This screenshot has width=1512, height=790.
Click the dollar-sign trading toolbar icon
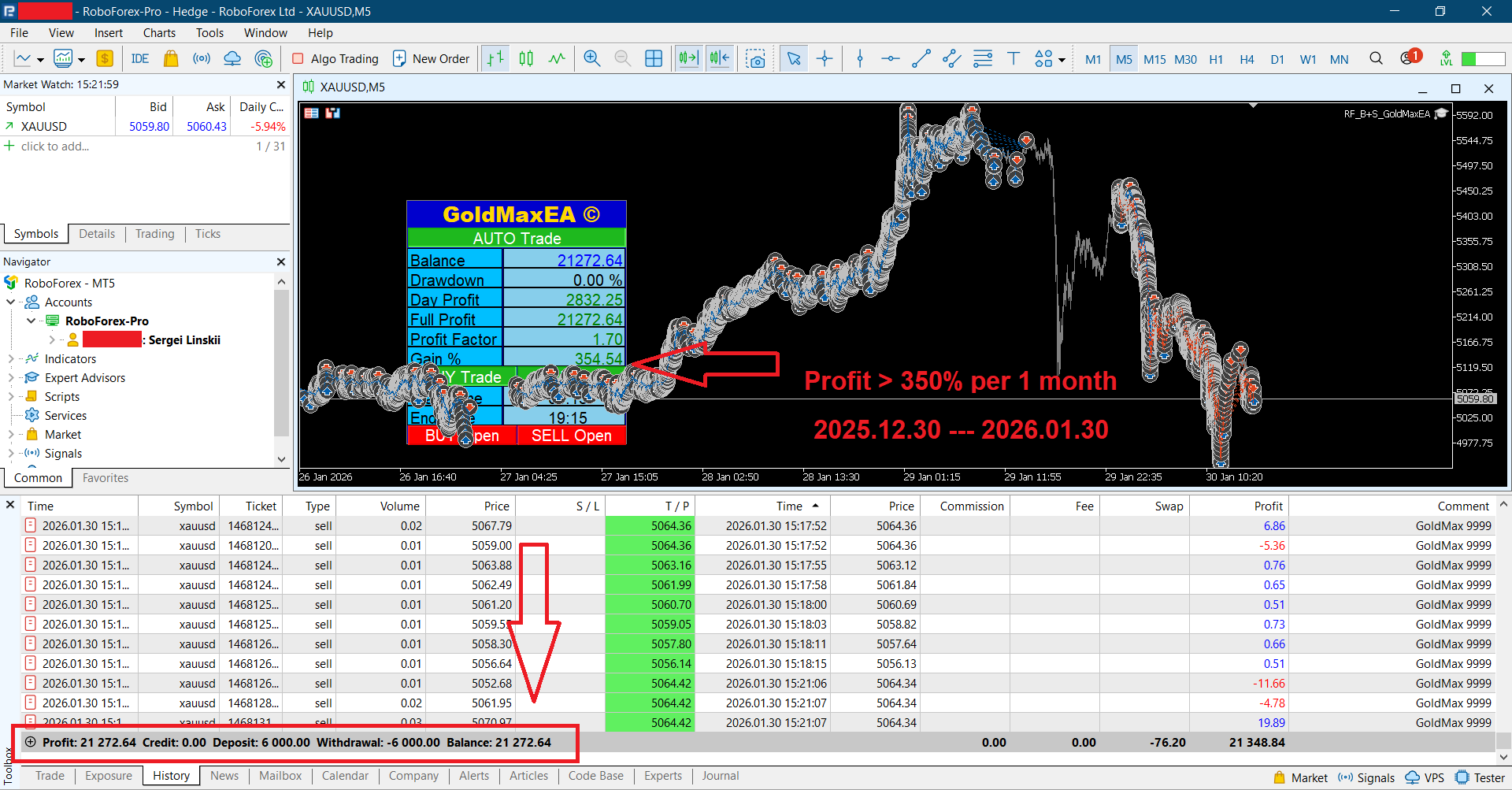(105, 58)
